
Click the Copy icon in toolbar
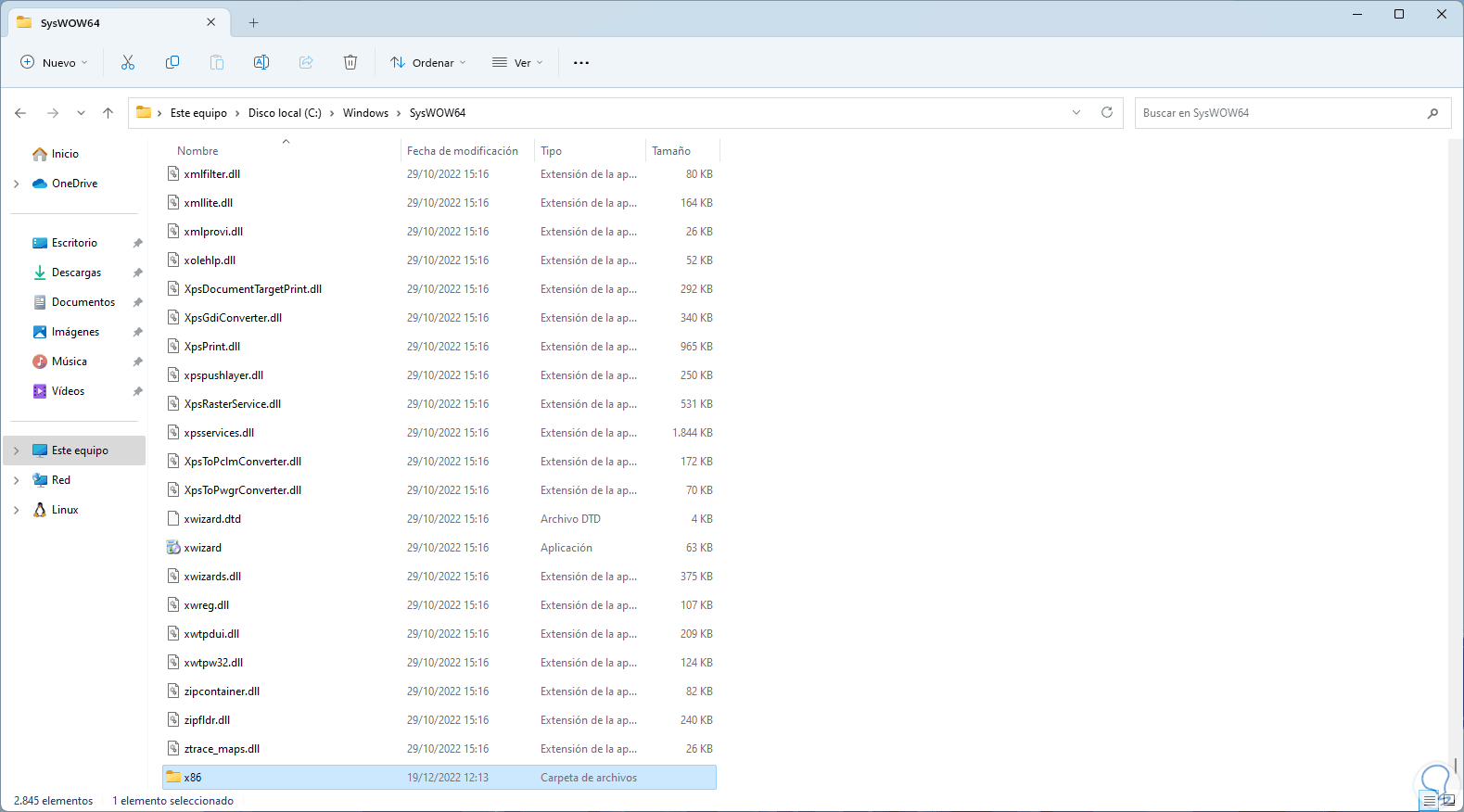point(172,62)
